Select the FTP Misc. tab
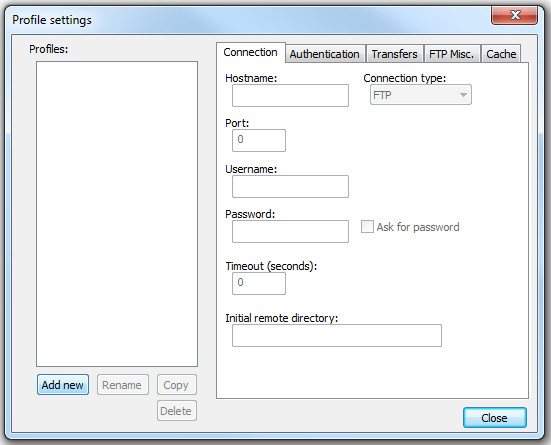 coord(452,54)
